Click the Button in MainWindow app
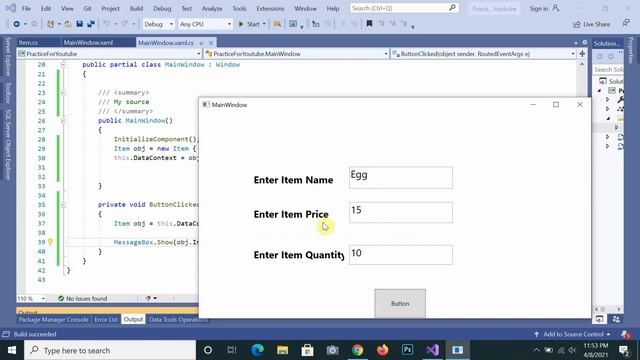 (400, 303)
